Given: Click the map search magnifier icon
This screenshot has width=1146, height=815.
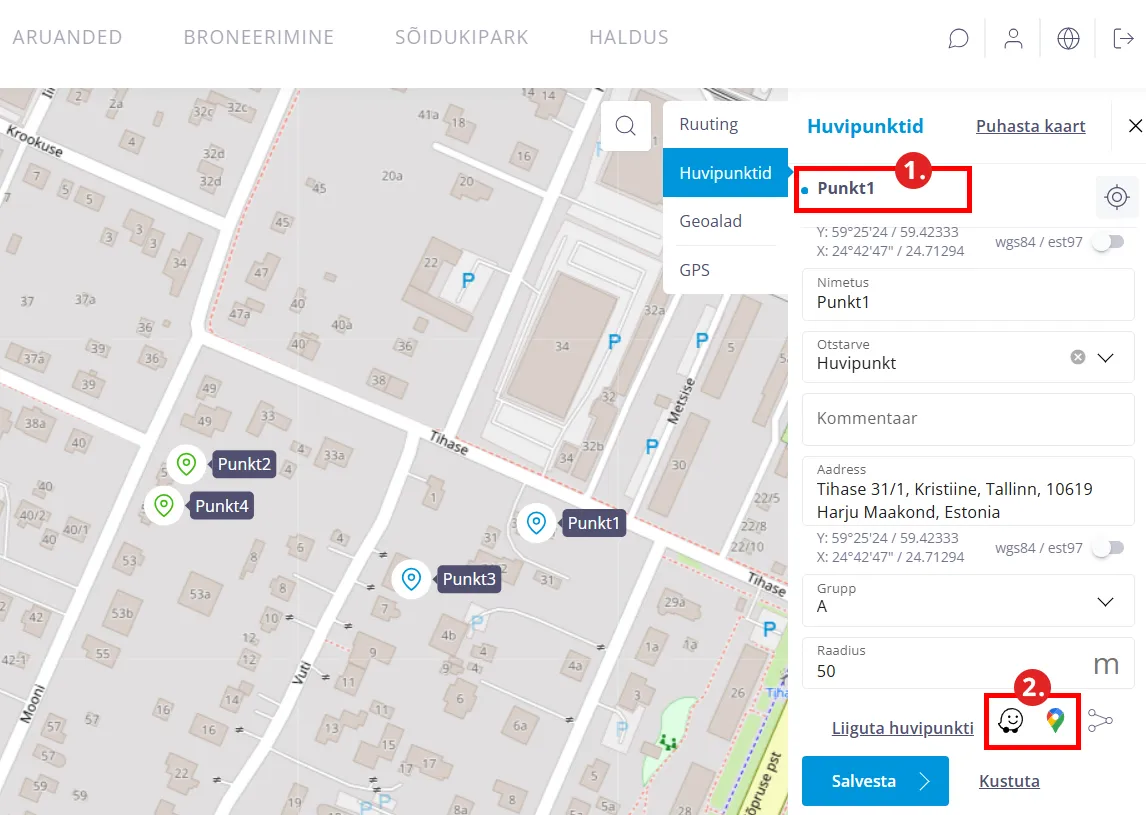Looking at the screenshot, I should click(626, 126).
